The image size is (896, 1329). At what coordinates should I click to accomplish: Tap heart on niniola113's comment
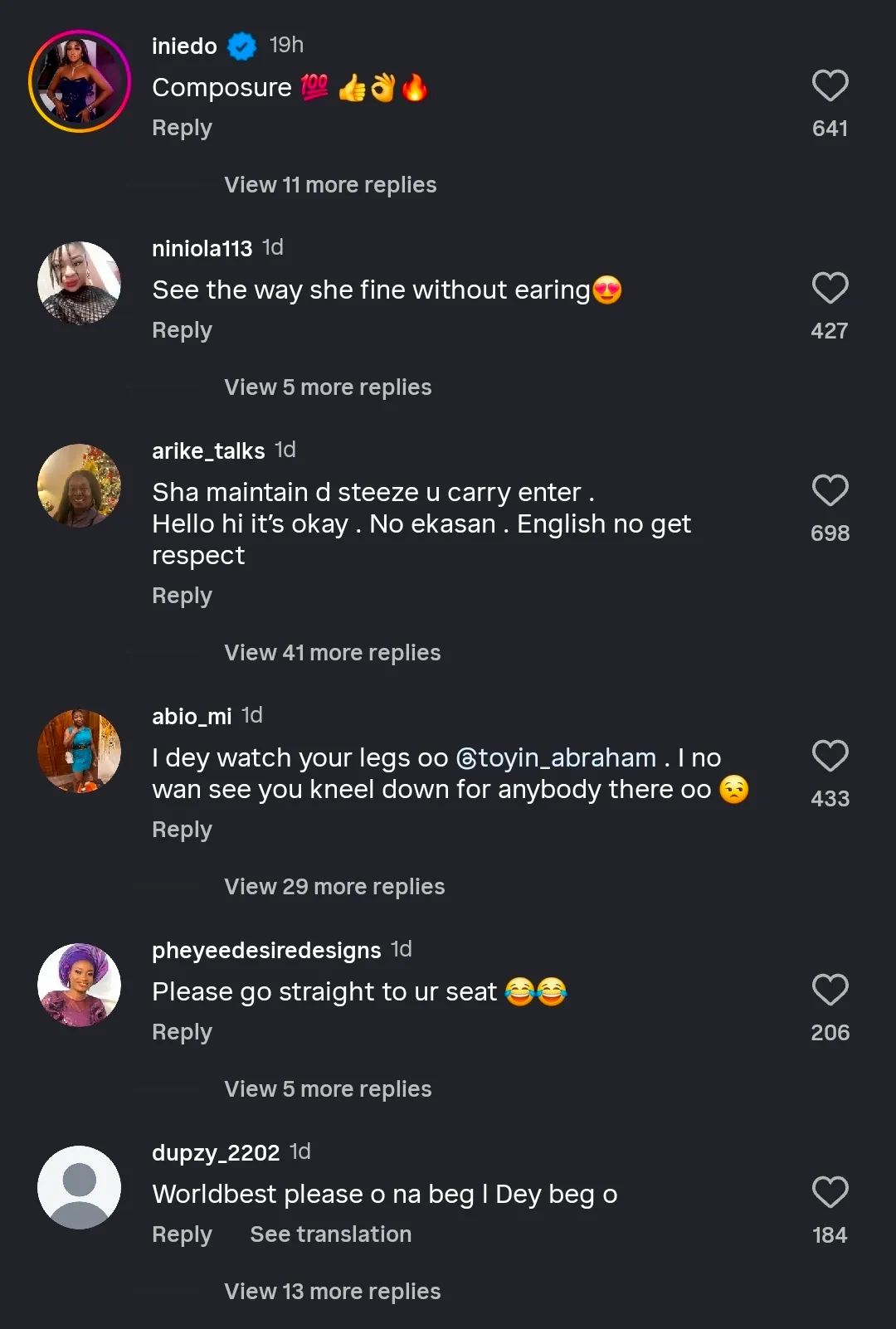[830, 289]
